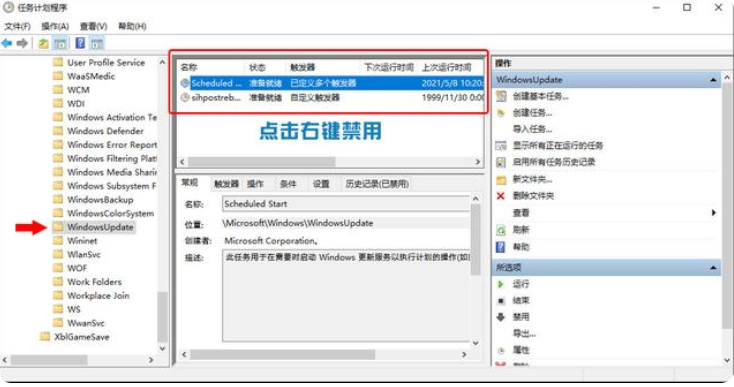
Task: Select the Windows Error Report tree folder
Action: [112, 145]
